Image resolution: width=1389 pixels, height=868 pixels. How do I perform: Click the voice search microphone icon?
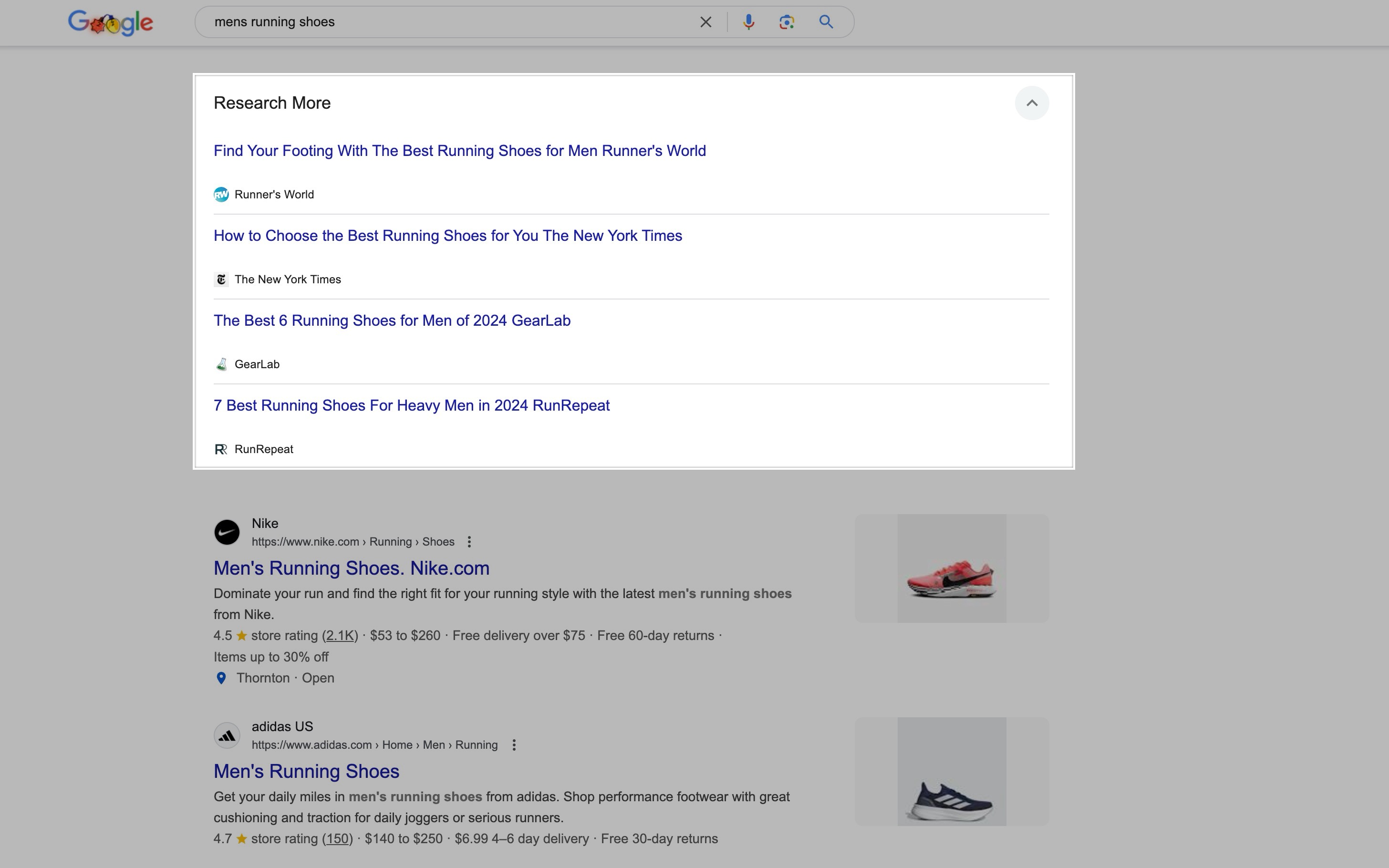click(x=748, y=22)
